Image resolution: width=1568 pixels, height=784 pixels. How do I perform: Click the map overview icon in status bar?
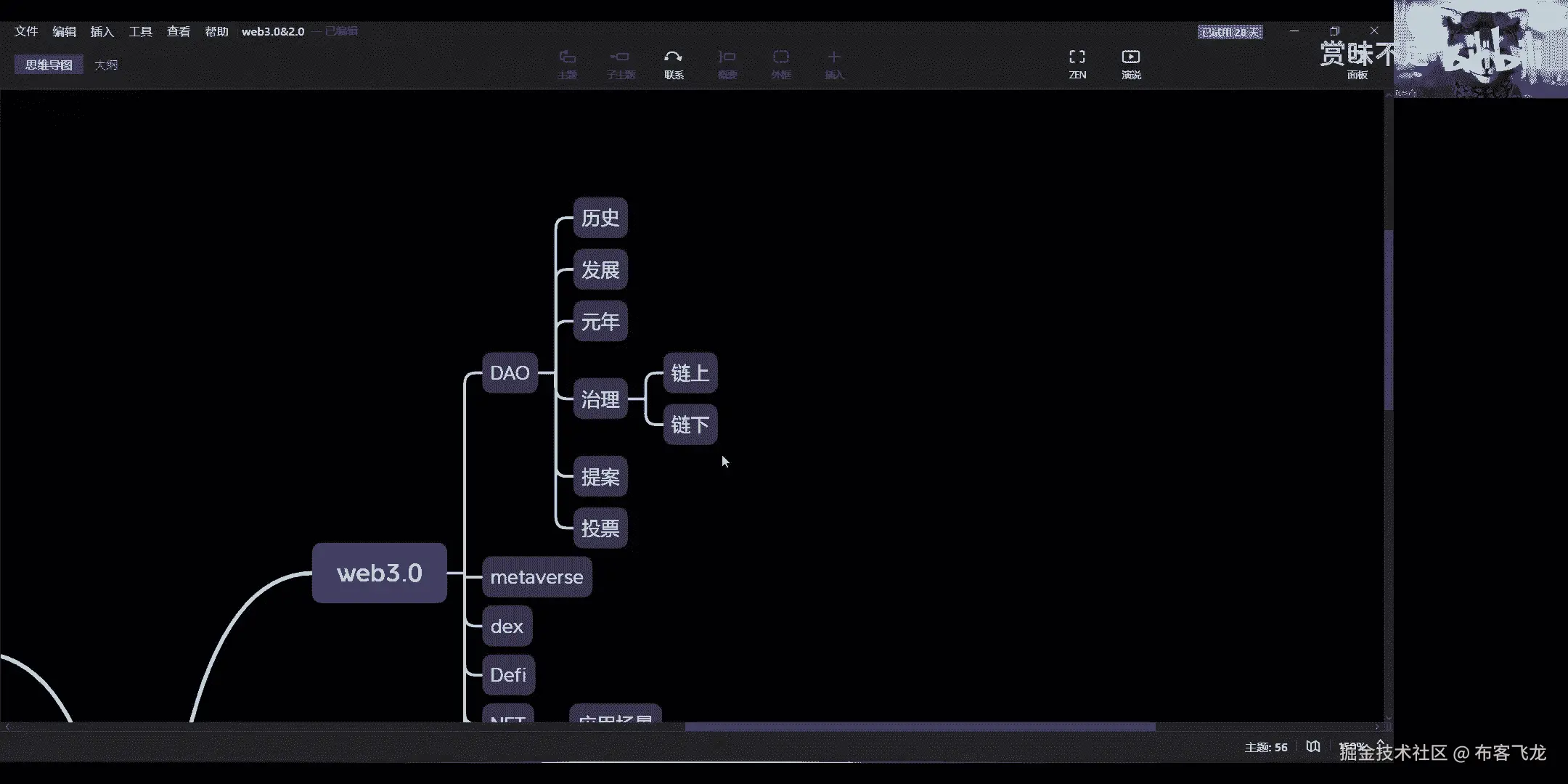pyautogui.click(x=1313, y=746)
